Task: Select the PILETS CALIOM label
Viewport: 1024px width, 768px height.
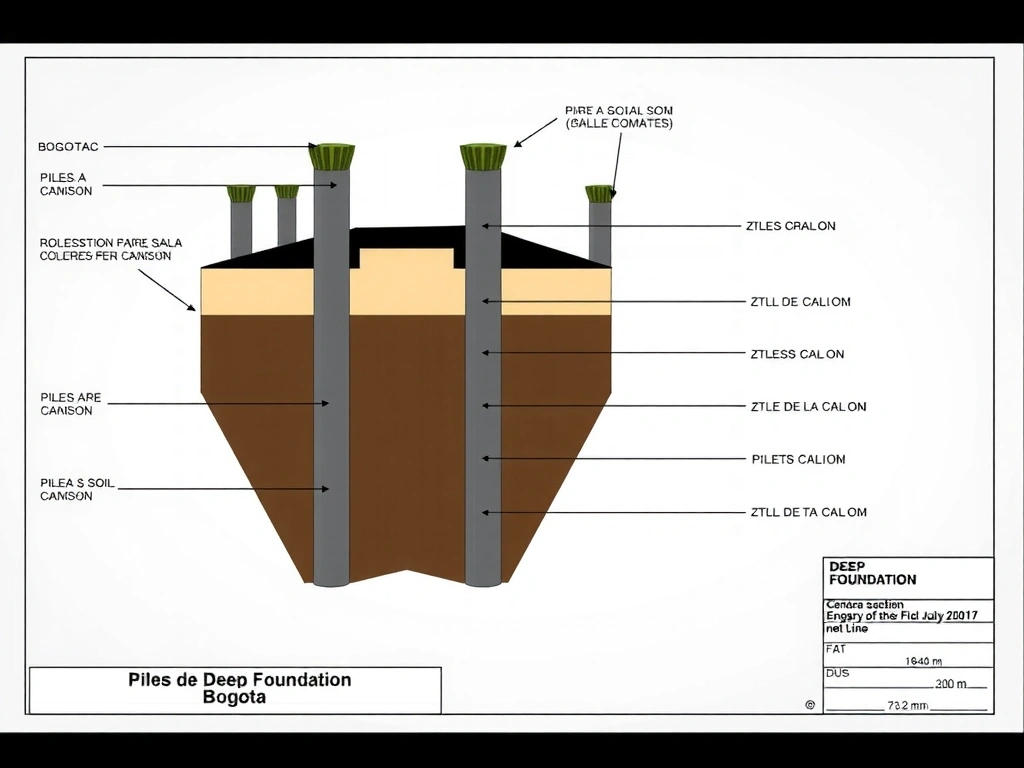Action: point(798,460)
